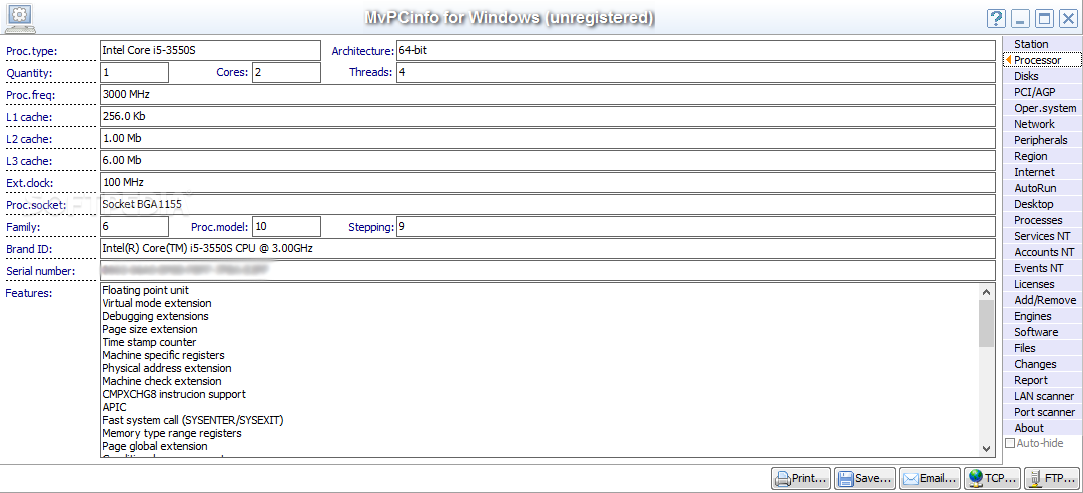Click the Stepping field showing 9

click(696, 226)
